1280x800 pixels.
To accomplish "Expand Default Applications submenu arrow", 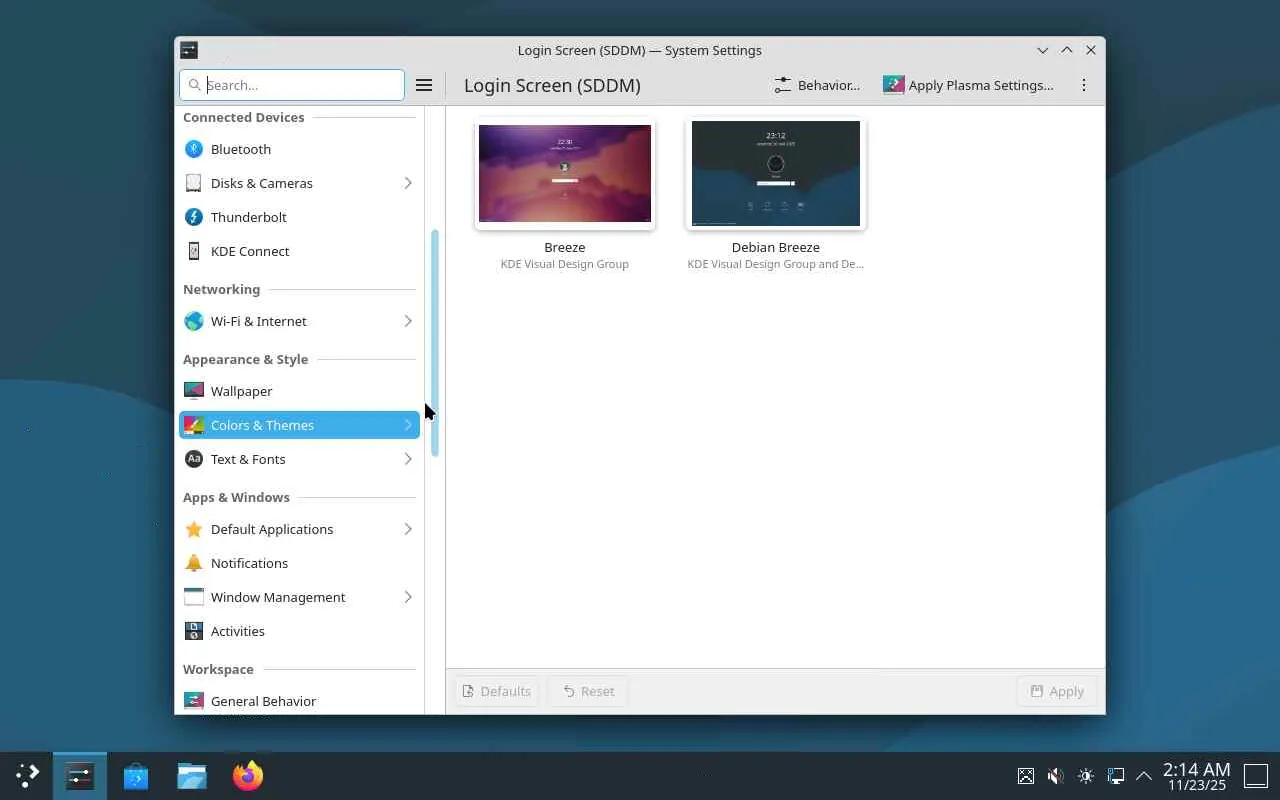I will coord(408,529).
